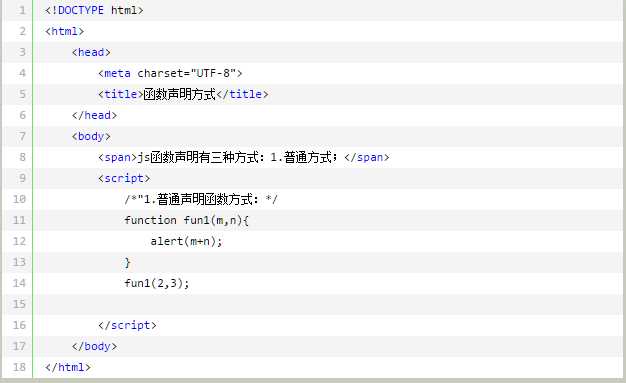Click line number 15 in the gutter
Image resolution: width=626 pixels, height=383 pixels.
pyautogui.click(x=19, y=304)
